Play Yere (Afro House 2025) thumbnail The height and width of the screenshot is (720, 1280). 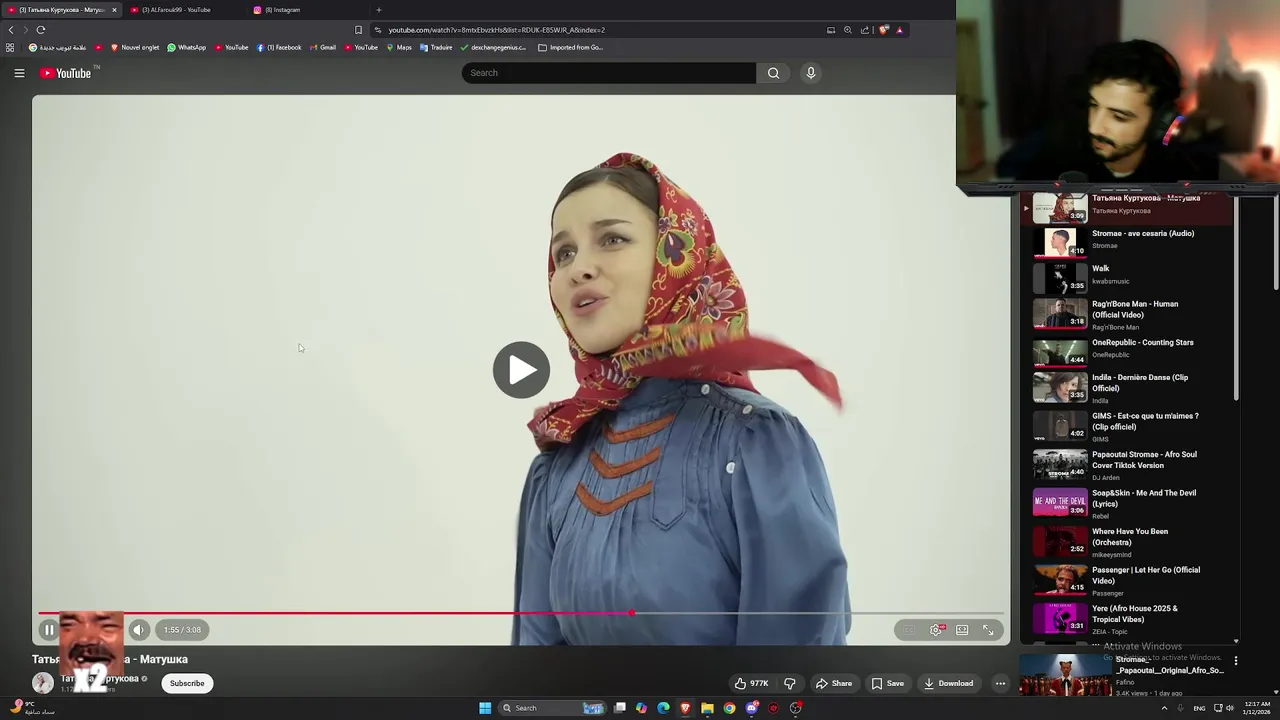[x=1060, y=619]
